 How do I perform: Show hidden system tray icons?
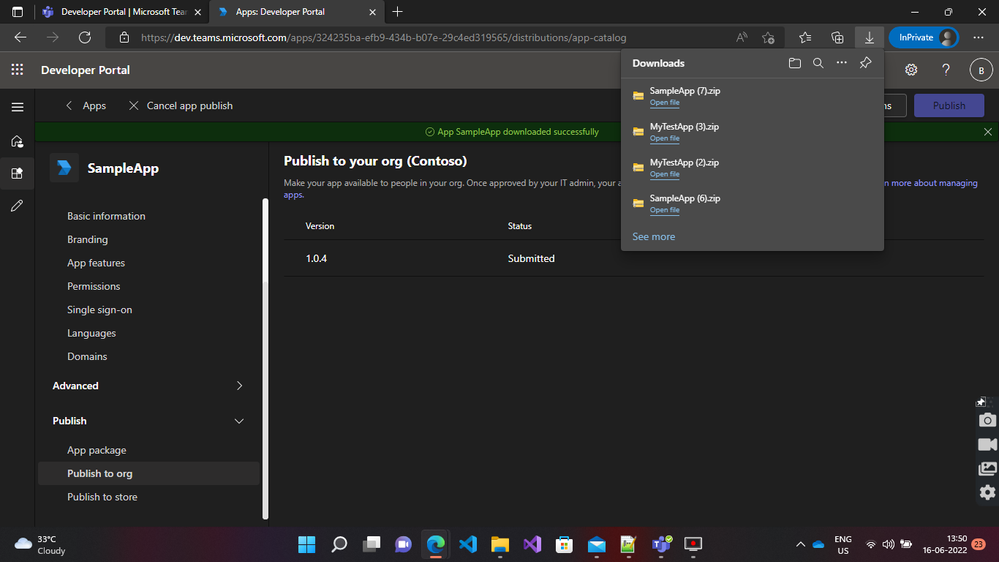click(x=800, y=544)
